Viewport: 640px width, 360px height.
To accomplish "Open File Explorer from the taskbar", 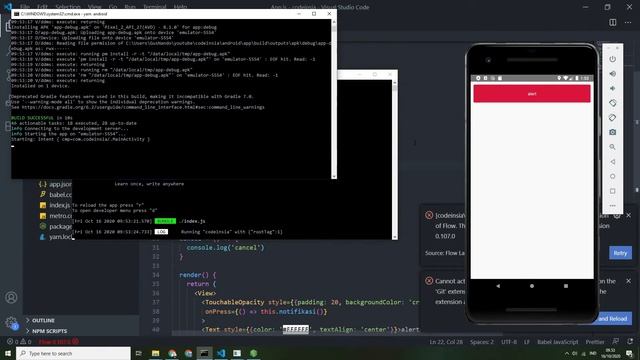I will [156, 353].
